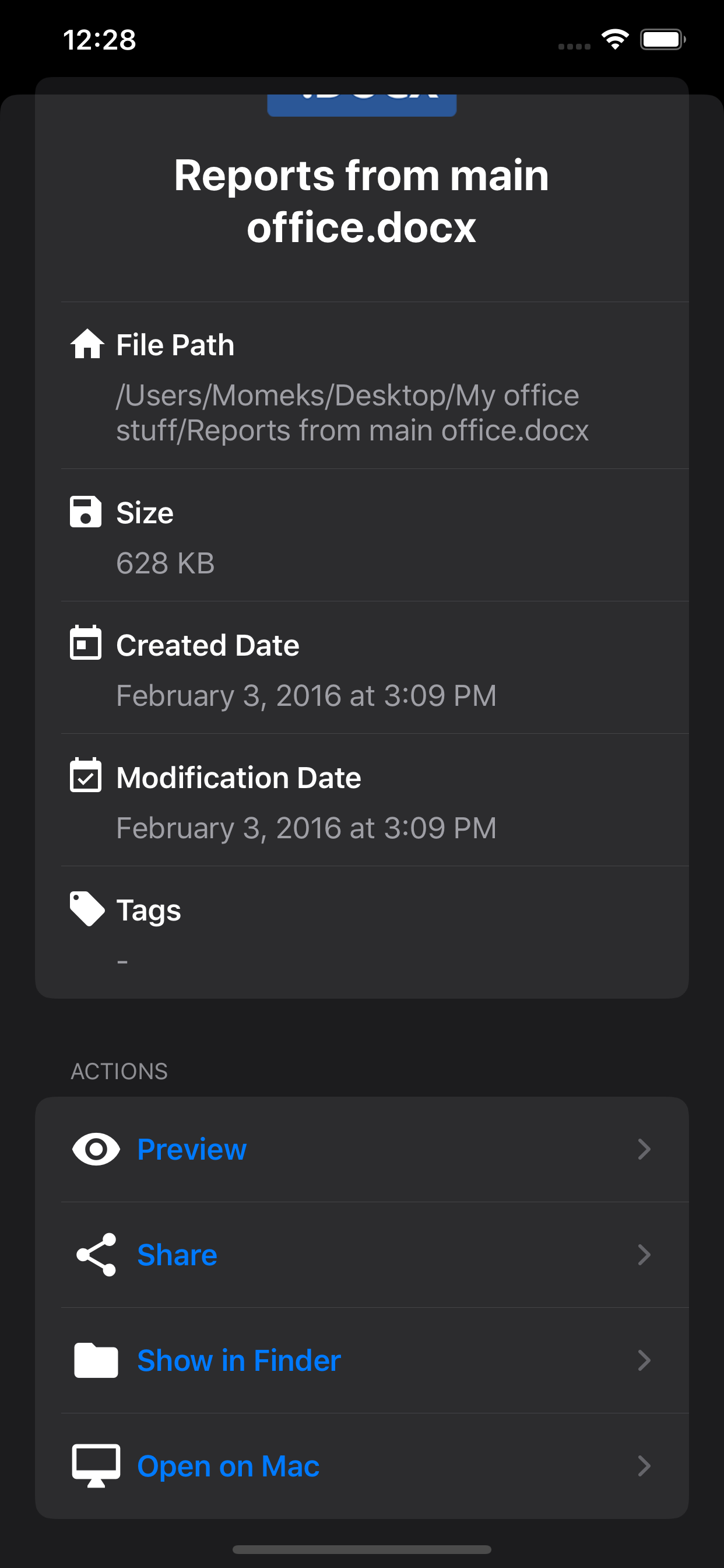
Task: Tap the DOCX file type thumbnail
Action: (x=362, y=104)
